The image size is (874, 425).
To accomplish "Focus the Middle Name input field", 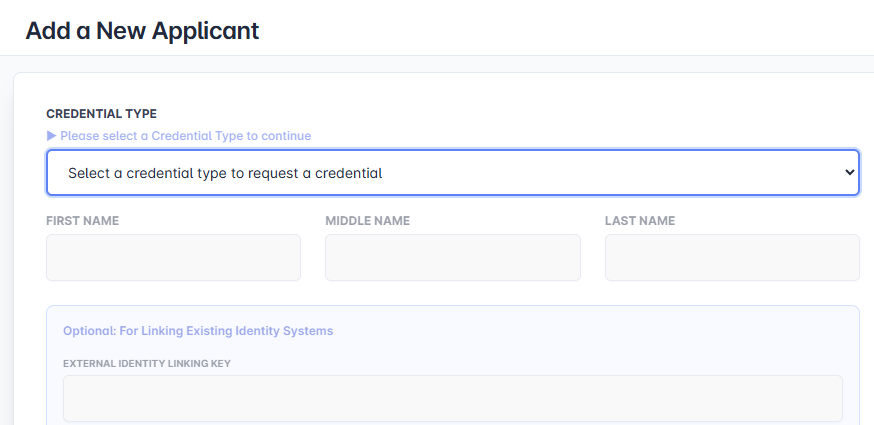I will [452, 258].
